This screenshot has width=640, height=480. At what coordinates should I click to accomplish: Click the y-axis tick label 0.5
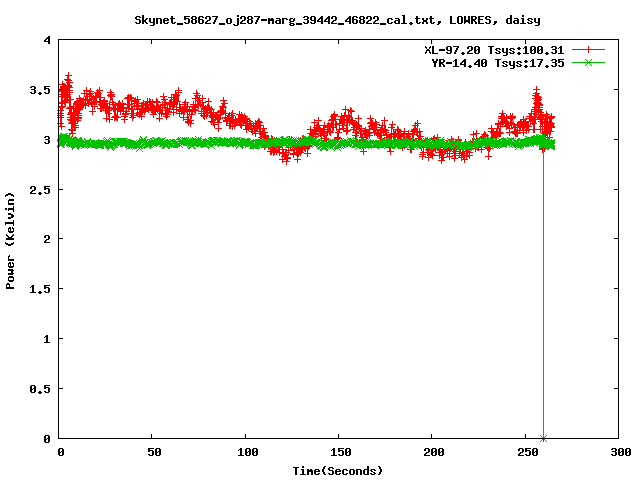40,389
